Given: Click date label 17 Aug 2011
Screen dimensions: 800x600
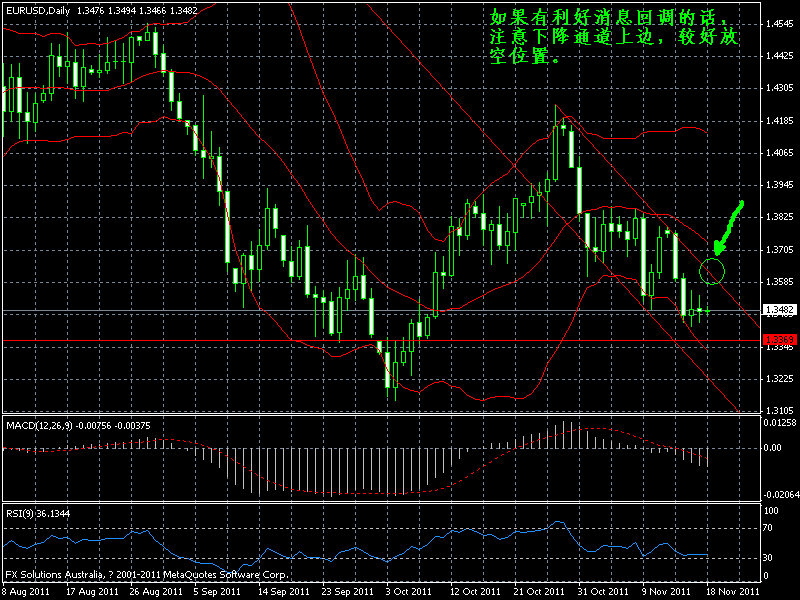Looking at the screenshot, I should pos(92,592).
